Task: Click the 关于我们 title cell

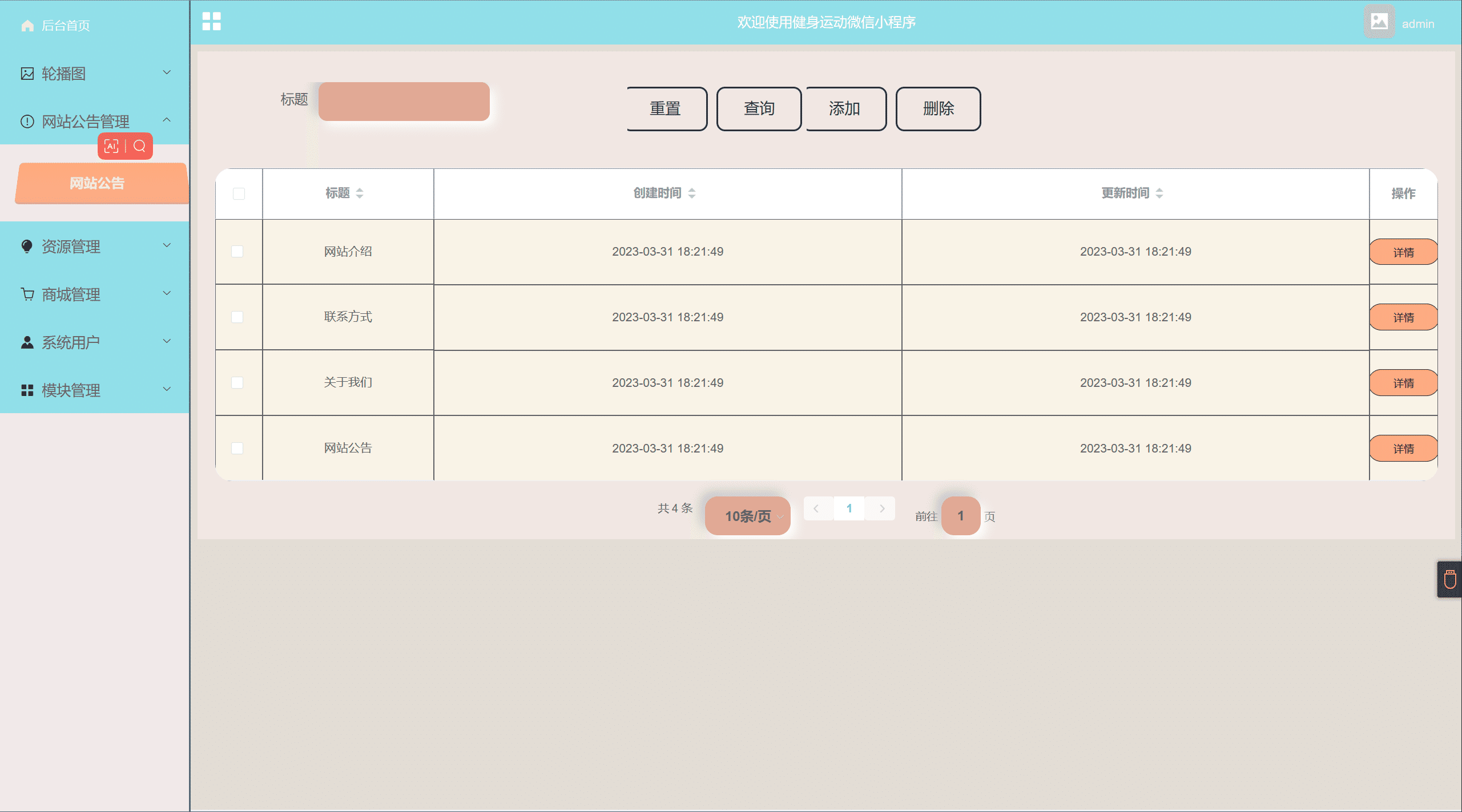Action: 348,383
